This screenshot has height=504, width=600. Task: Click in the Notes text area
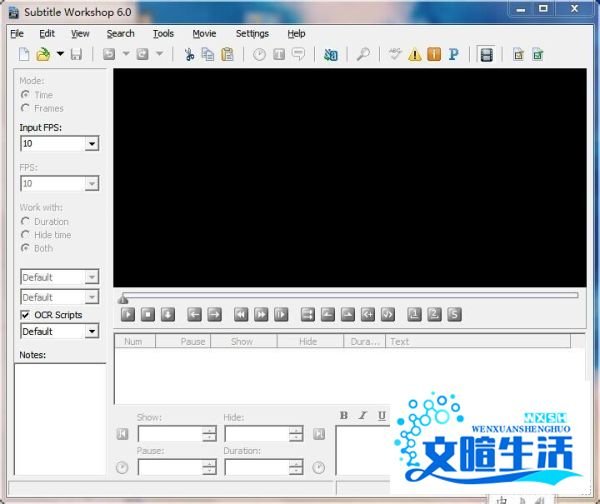click(60, 419)
